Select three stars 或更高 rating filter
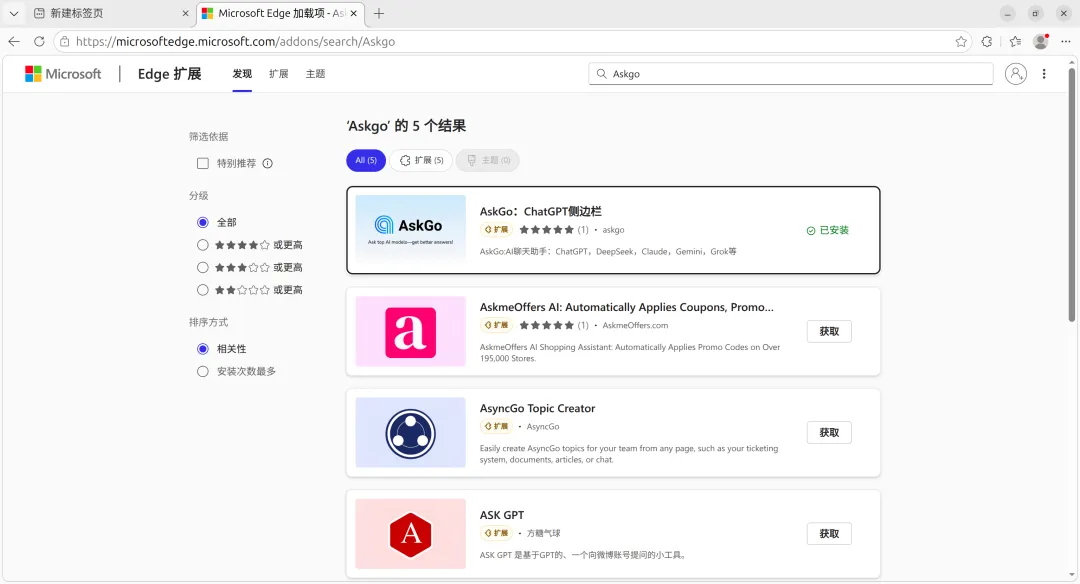This screenshot has width=1080, height=584. click(202, 267)
